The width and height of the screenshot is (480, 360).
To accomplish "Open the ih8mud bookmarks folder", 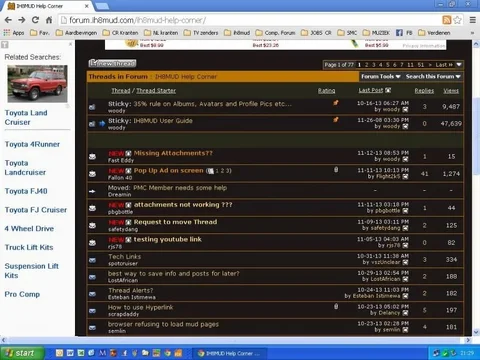I will click(237, 33).
